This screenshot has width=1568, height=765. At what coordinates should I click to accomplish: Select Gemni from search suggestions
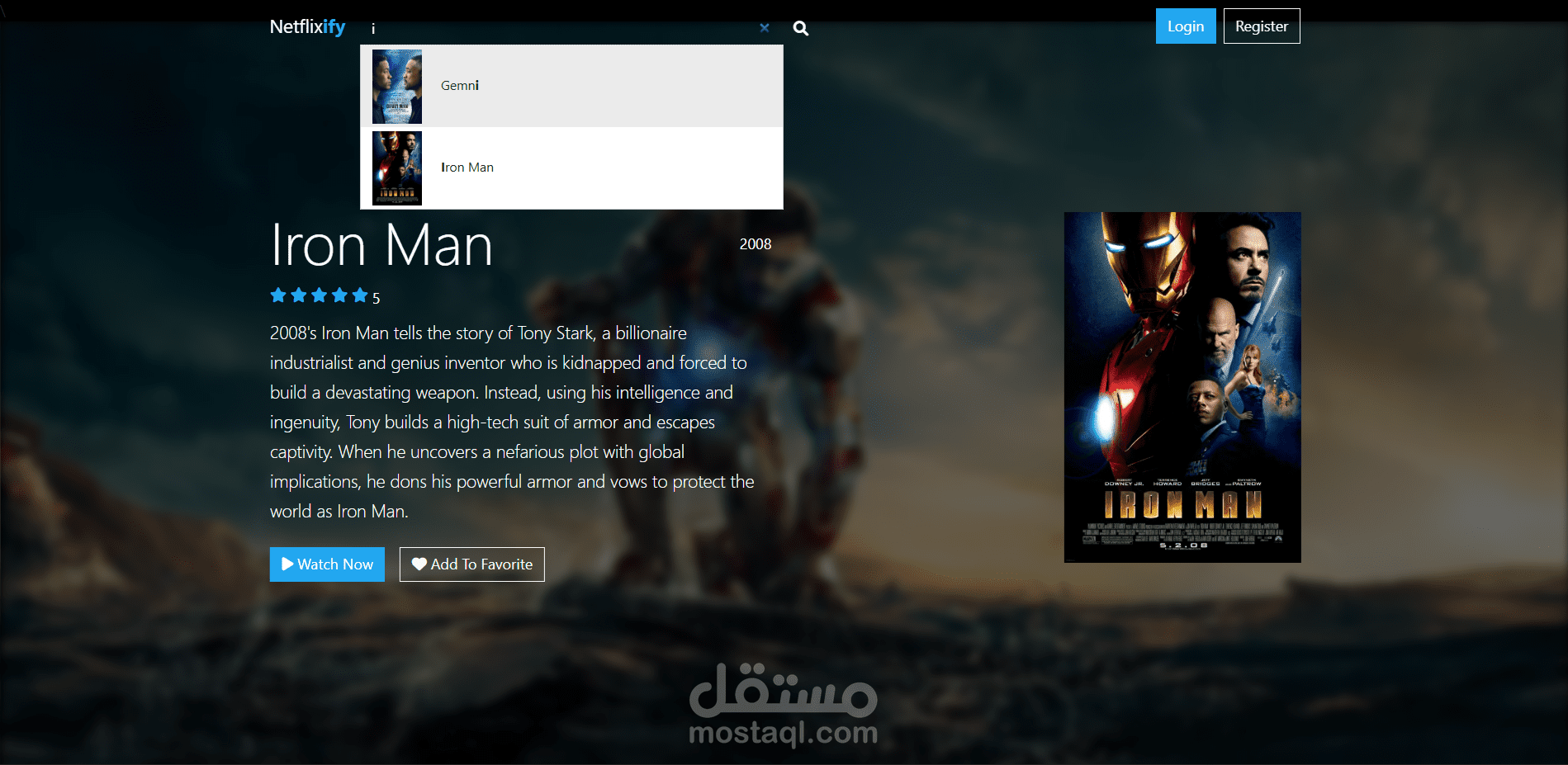pos(572,86)
